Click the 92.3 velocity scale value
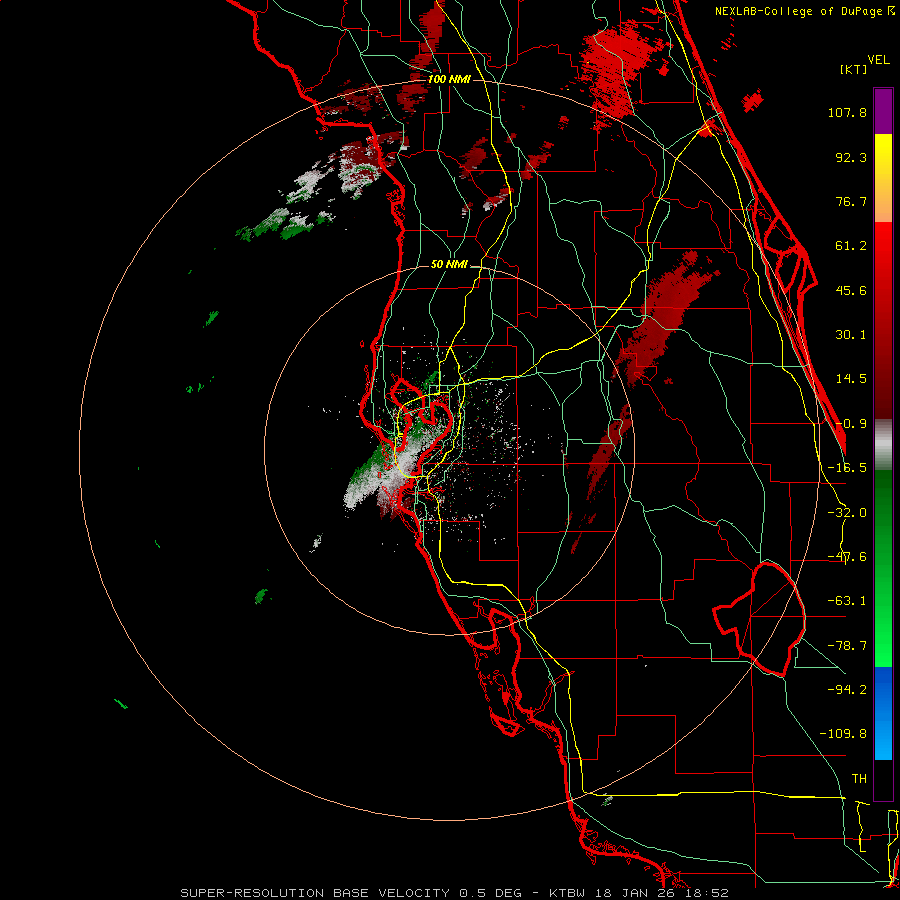Image resolution: width=900 pixels, height=900 pixels. (x=851, y=157)
